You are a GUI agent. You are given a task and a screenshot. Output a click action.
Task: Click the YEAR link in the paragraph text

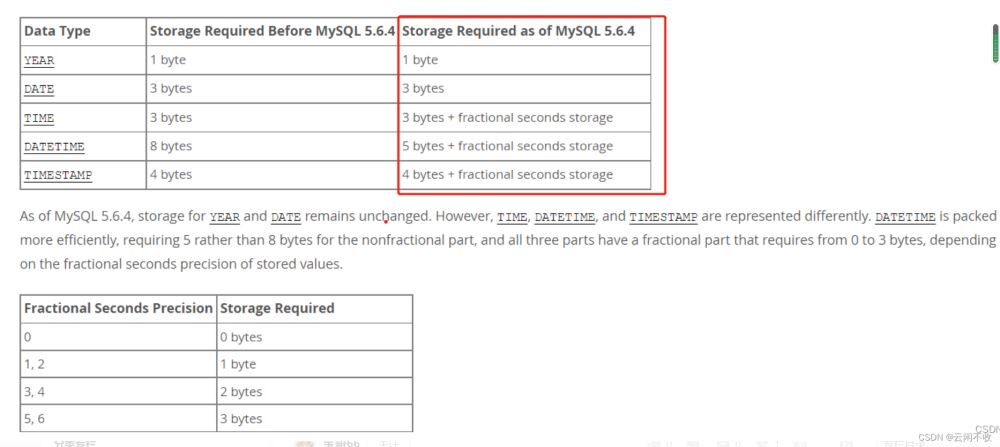pos(225,216)
